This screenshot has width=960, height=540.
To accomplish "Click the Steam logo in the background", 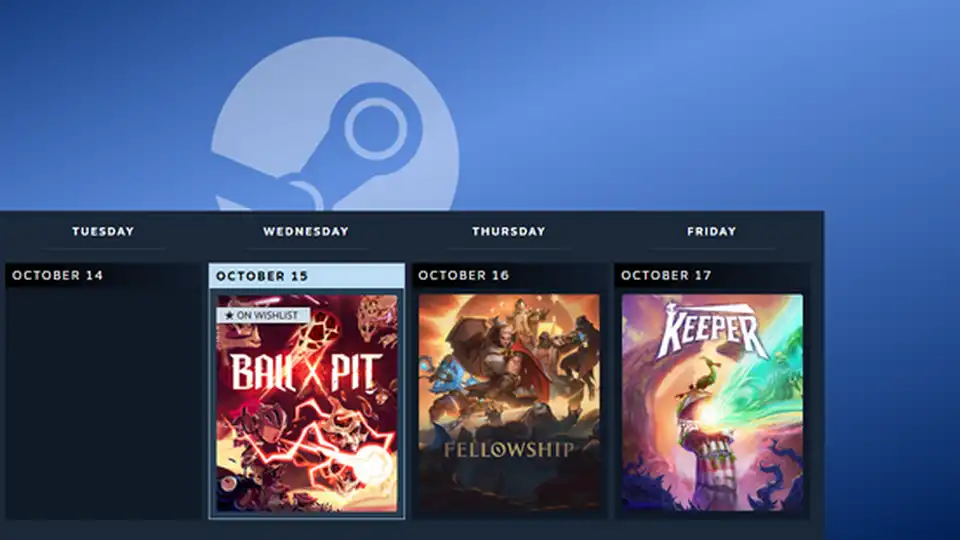I will [x=335, y=130].
